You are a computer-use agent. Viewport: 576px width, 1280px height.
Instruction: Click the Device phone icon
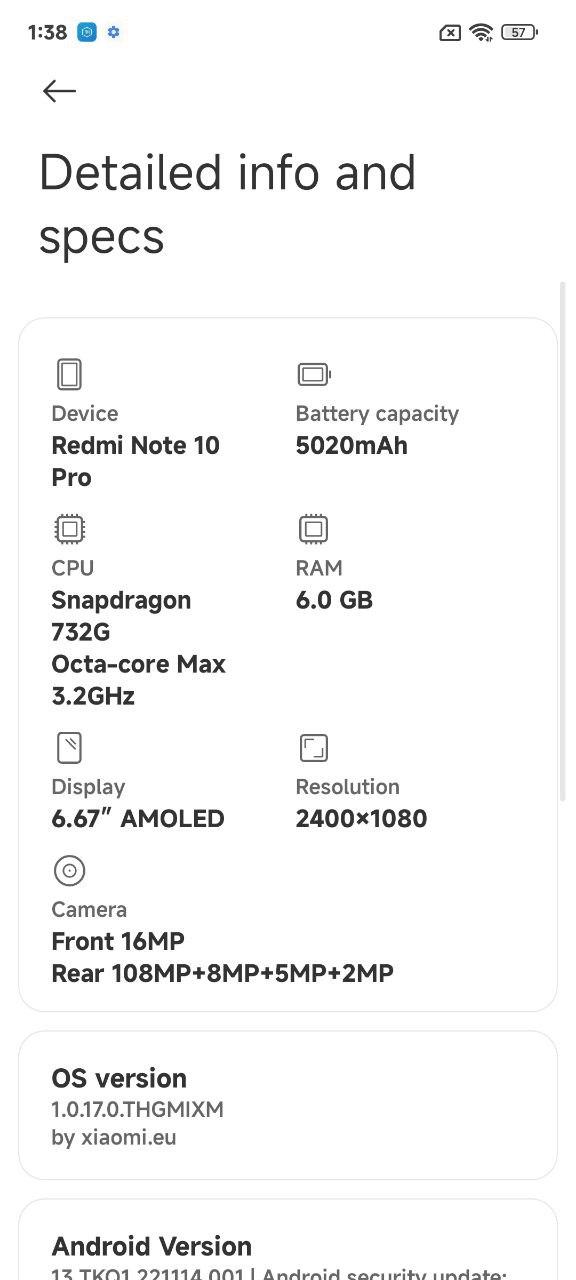point(69,374)
